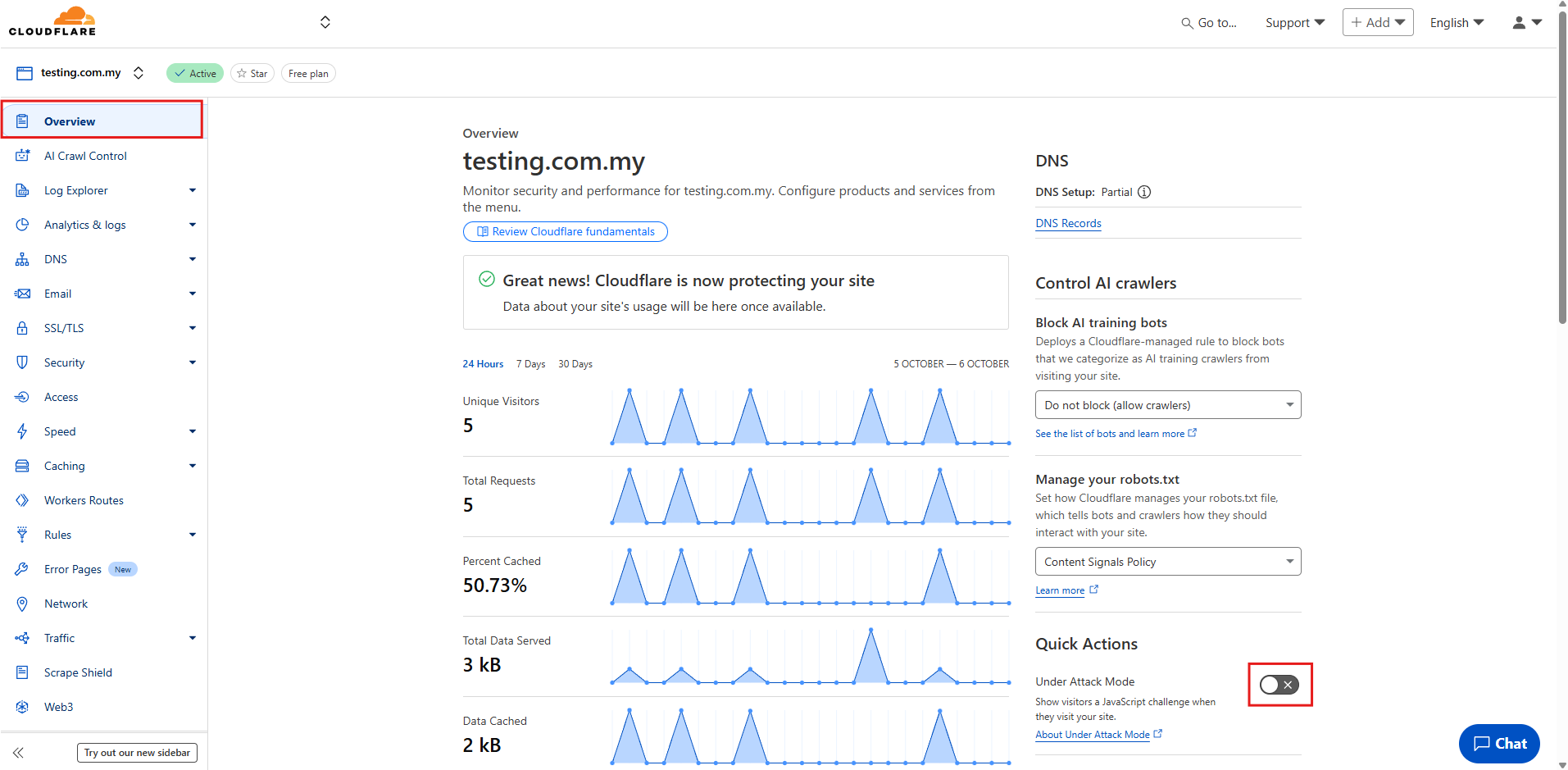The image size is (1568, 770).
Task: Click the DNS Setup info icon
Action: [1144, 192]
